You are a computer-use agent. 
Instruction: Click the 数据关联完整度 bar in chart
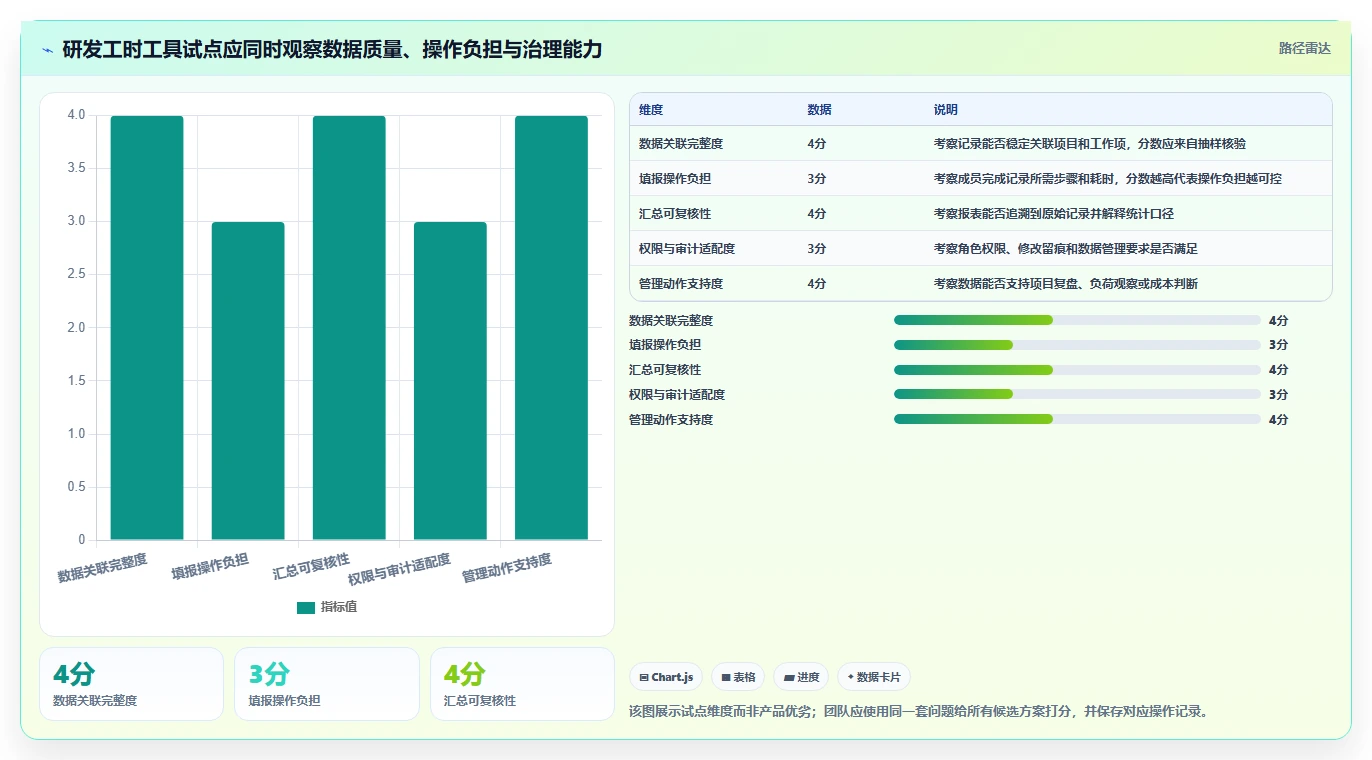(147, 328)
